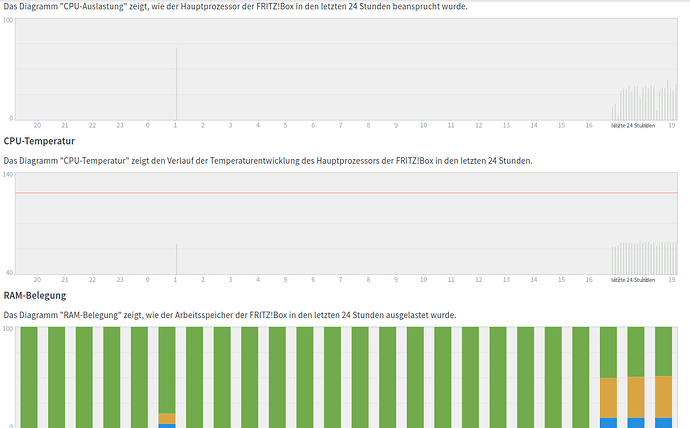The image size is (690, 428).
Task: Click the blue segment of the last RAM bar
Action: (x=664, y=423)
